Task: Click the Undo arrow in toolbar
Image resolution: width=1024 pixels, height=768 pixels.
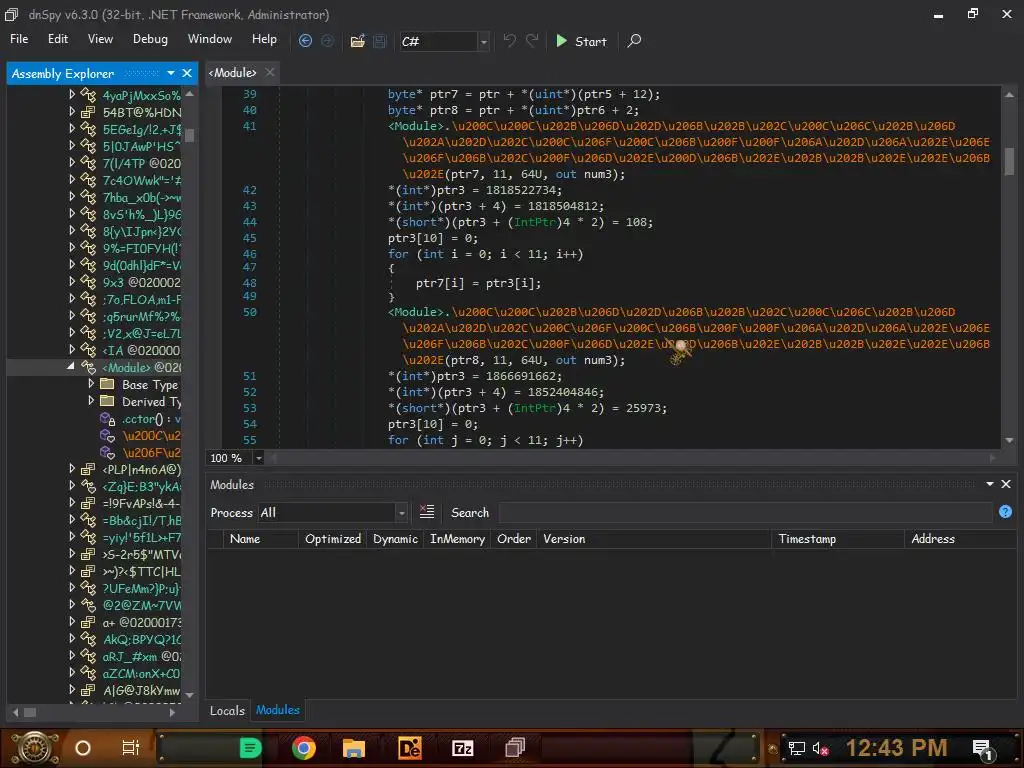Action: [510, 41]
